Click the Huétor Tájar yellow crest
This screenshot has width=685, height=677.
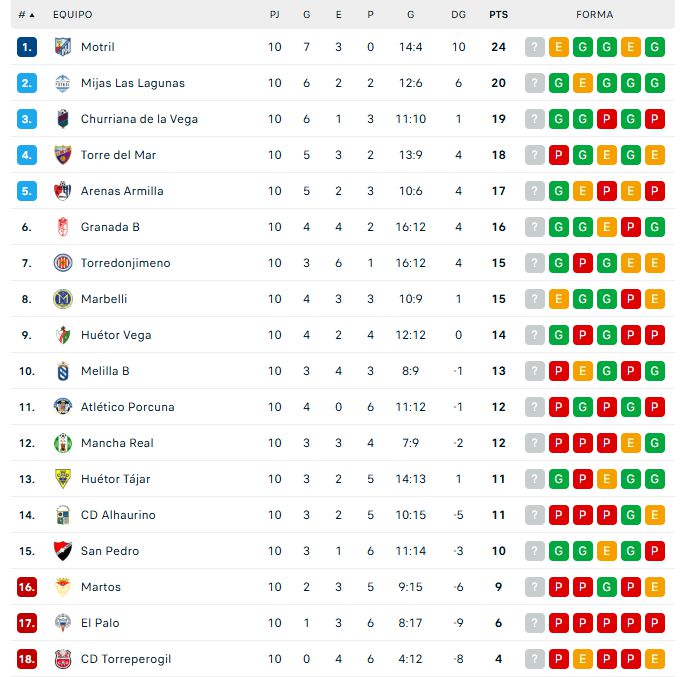pyautogui.click(x=62, y=479)
